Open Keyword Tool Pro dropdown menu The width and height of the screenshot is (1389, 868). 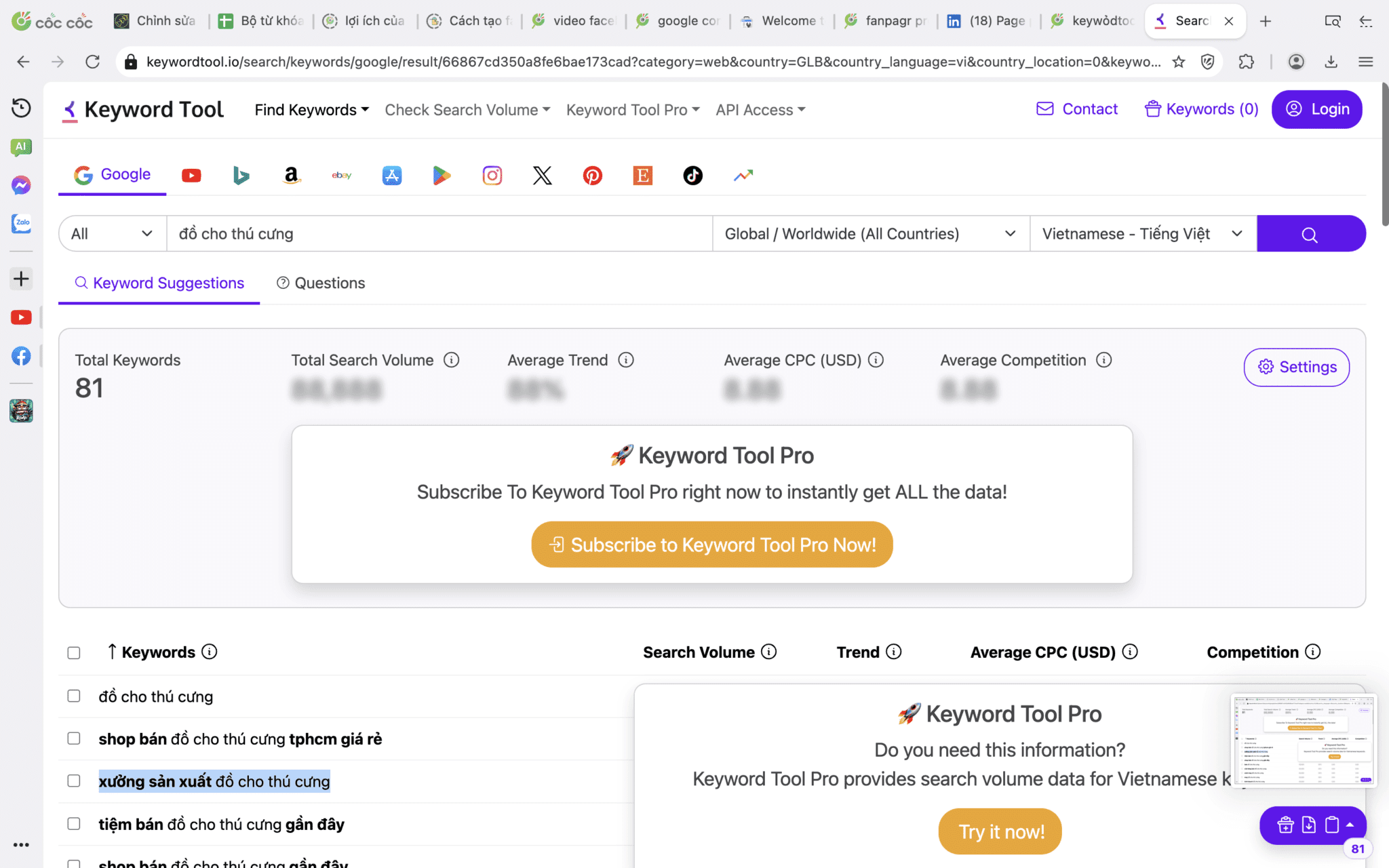pyautogui.click(x=633, y=110)
